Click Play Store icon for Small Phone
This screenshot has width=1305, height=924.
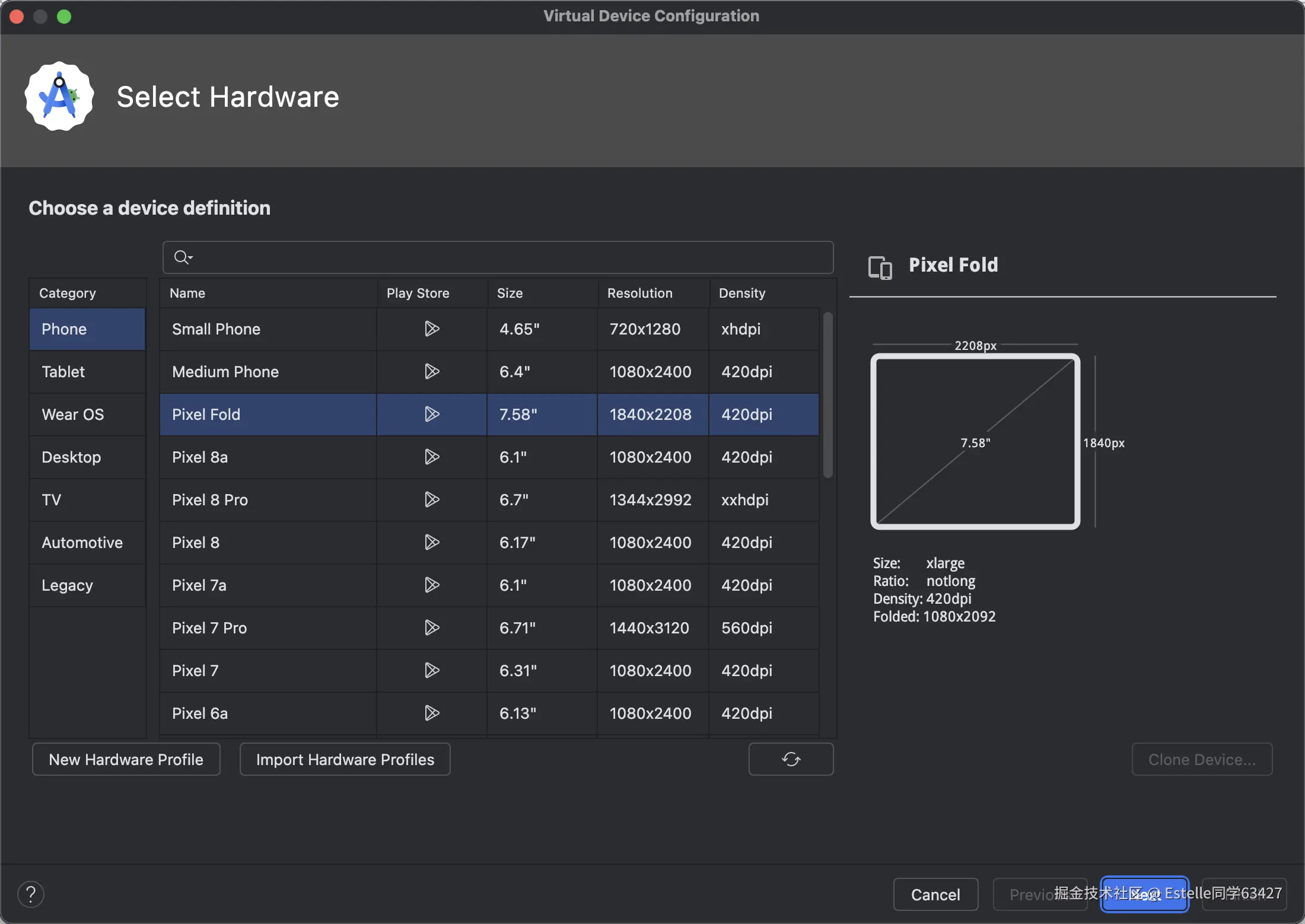[432, 329]
